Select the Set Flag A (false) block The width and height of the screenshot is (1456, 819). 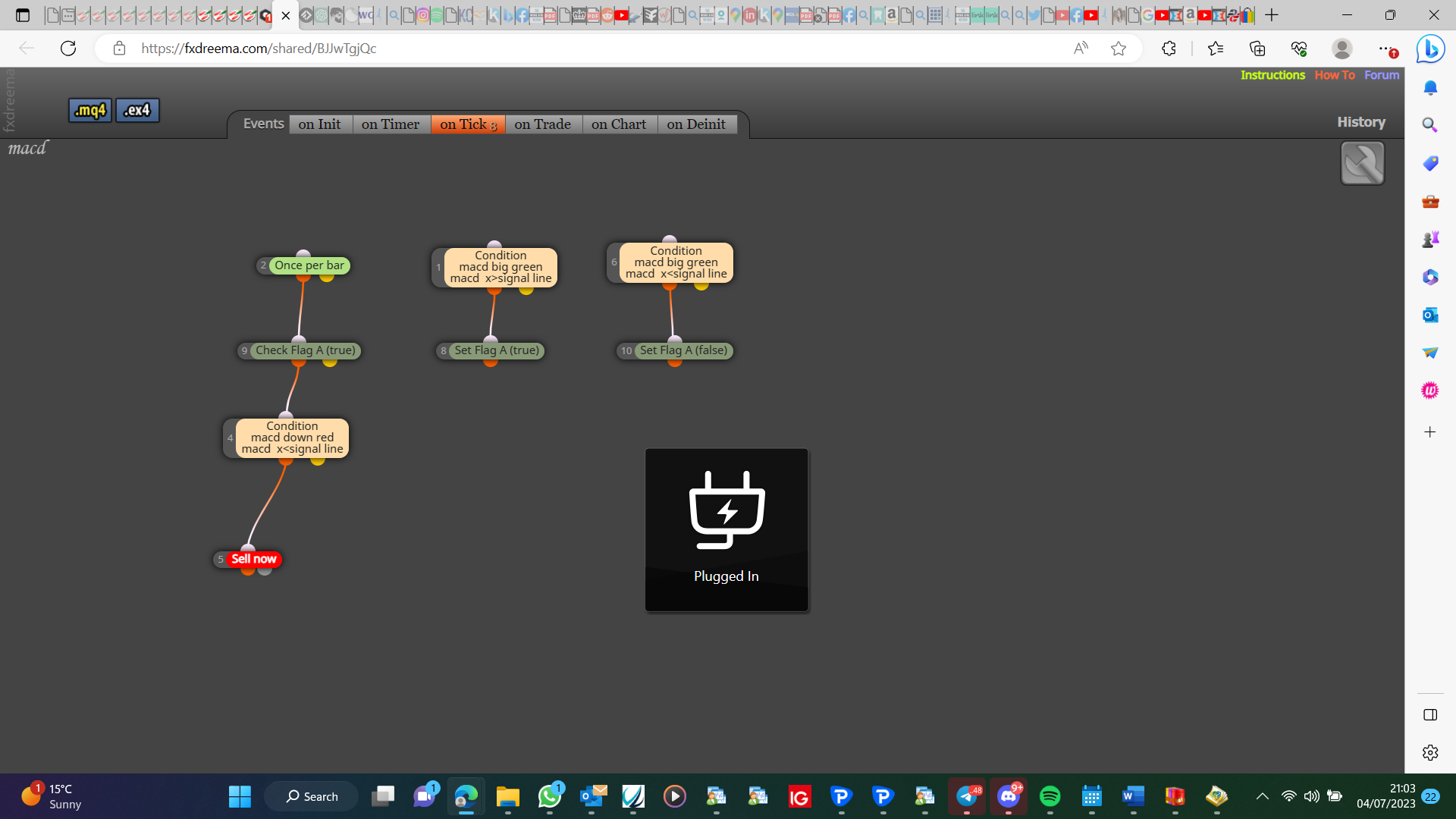pyautogui.click(x=683, y=350)
